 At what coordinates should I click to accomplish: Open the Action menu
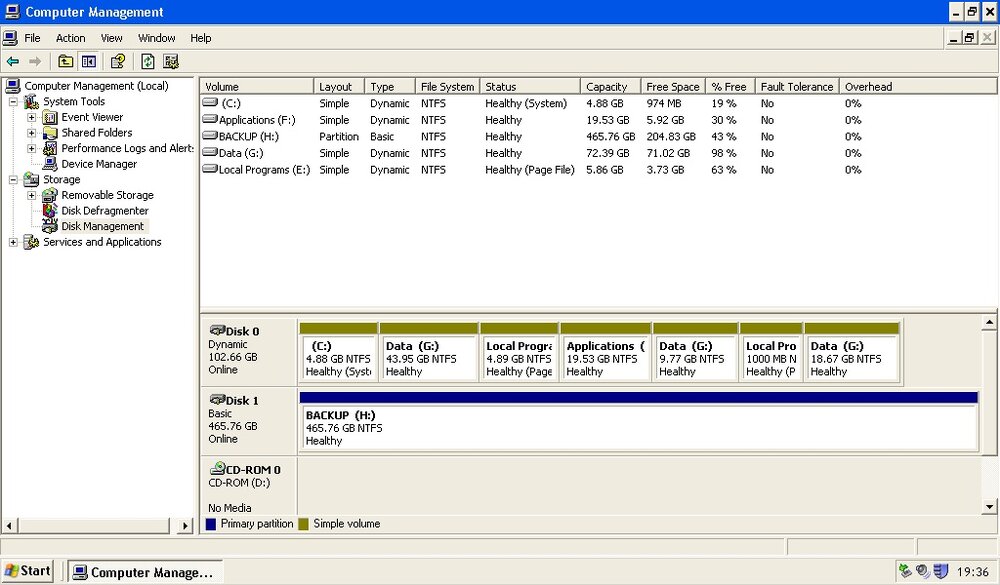70,38
